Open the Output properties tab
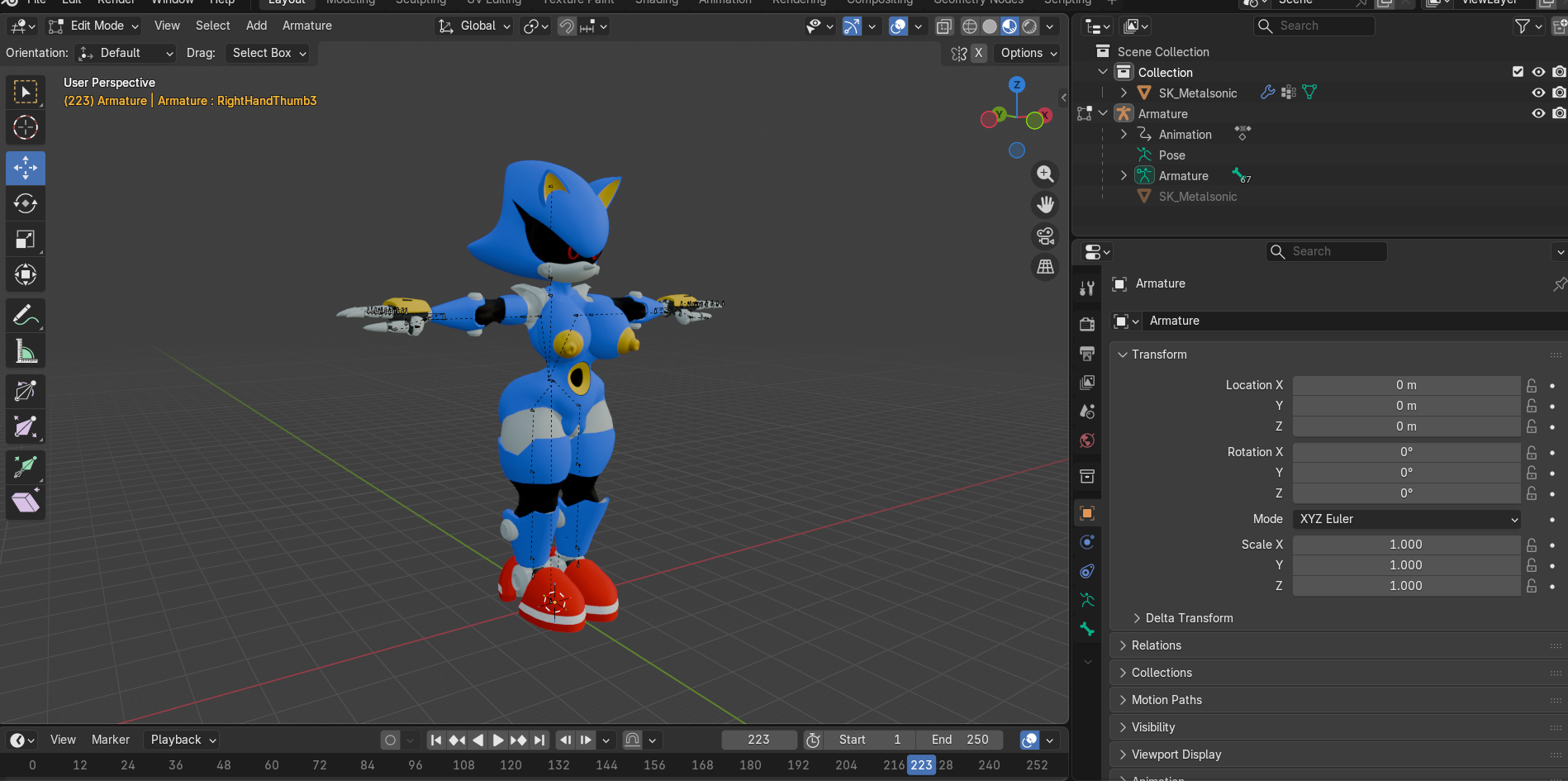The height and width of the screenshot is (781, 1568). (1087, 353)
